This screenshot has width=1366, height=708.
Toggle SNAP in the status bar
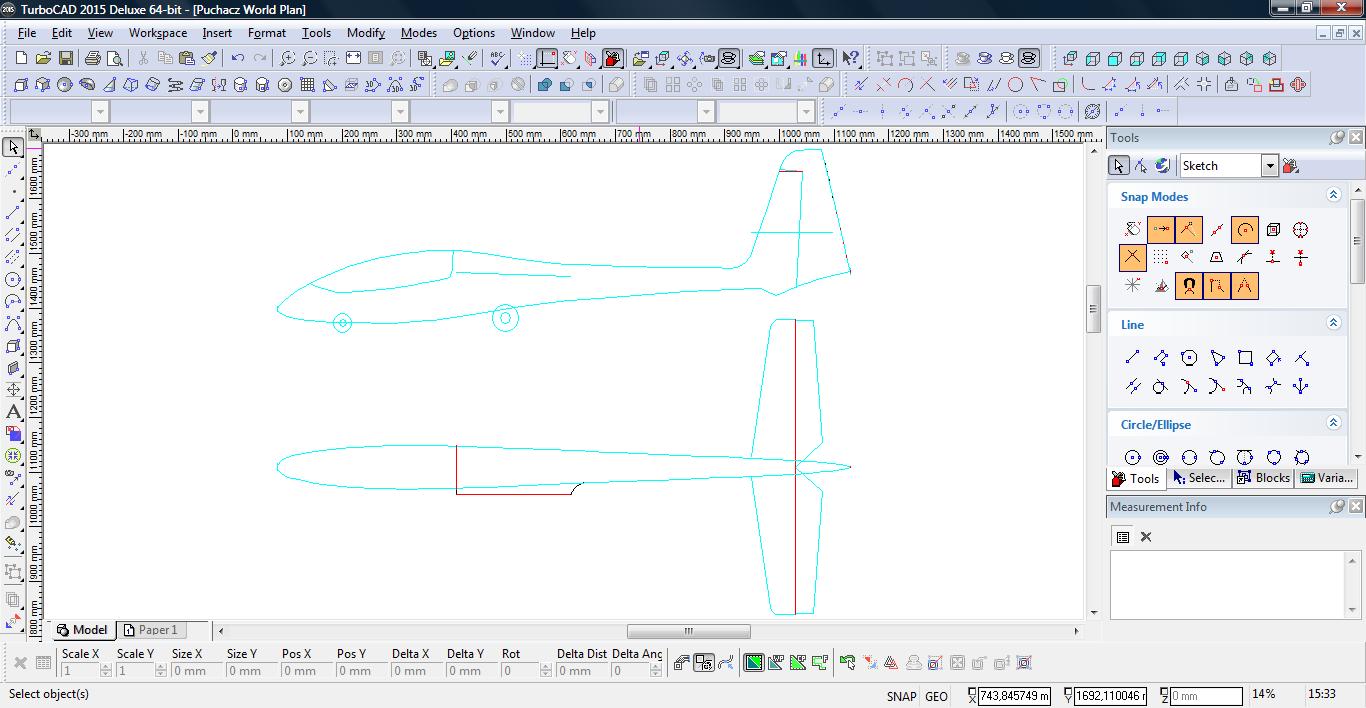900,696
